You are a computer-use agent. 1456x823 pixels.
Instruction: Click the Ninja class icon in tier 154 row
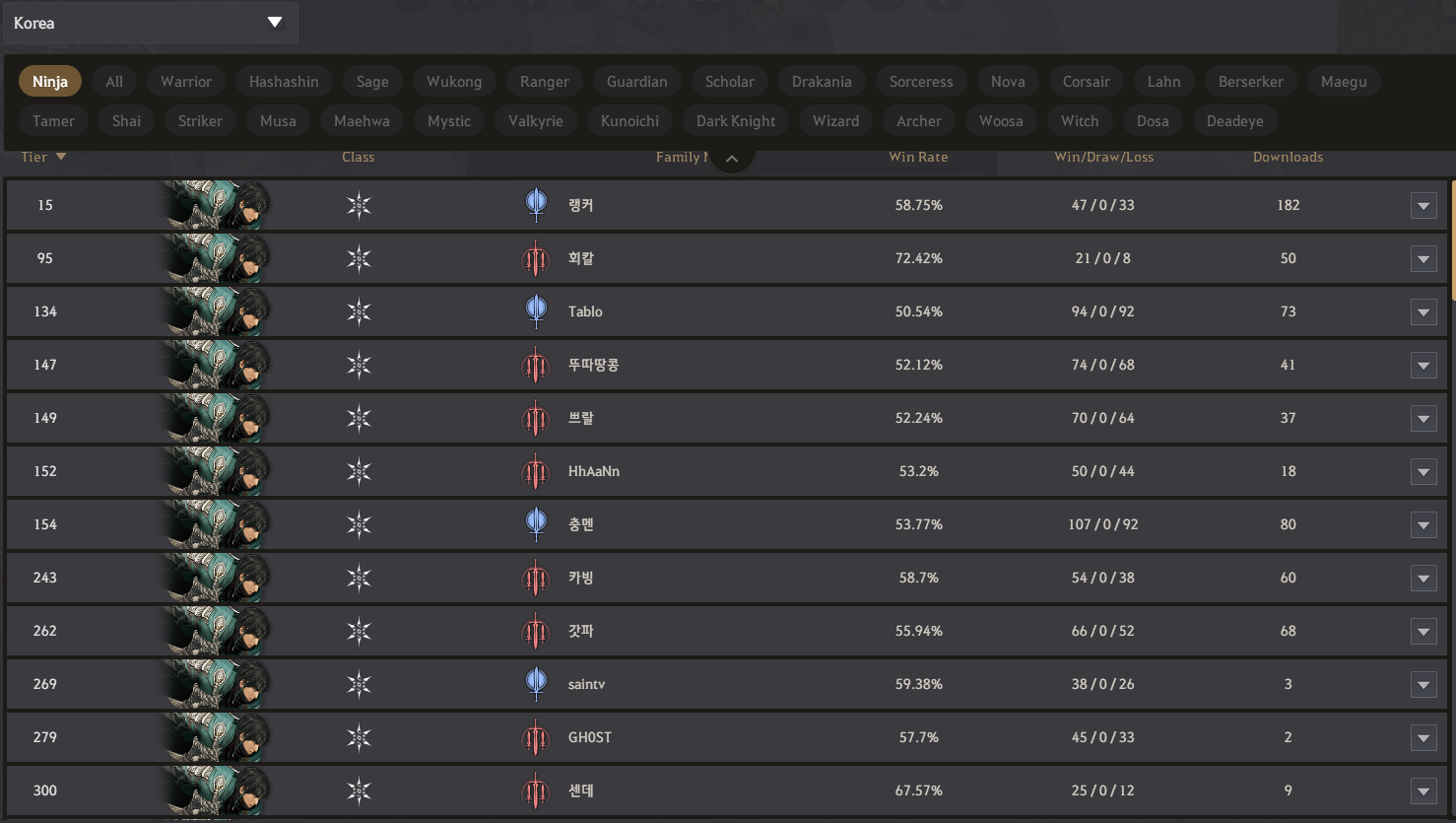[359, 524]
